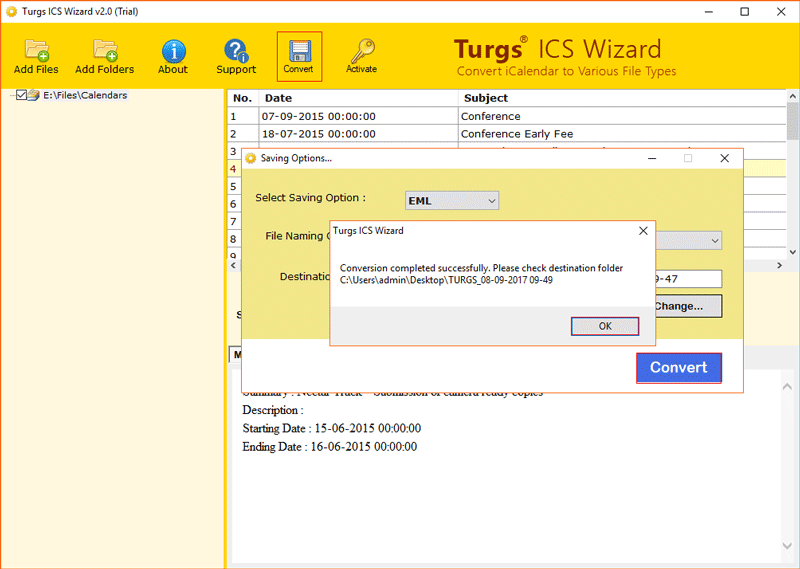The image size is (800, 569).
Task: Select row number 8 in the list
Action: coord(233,238)
